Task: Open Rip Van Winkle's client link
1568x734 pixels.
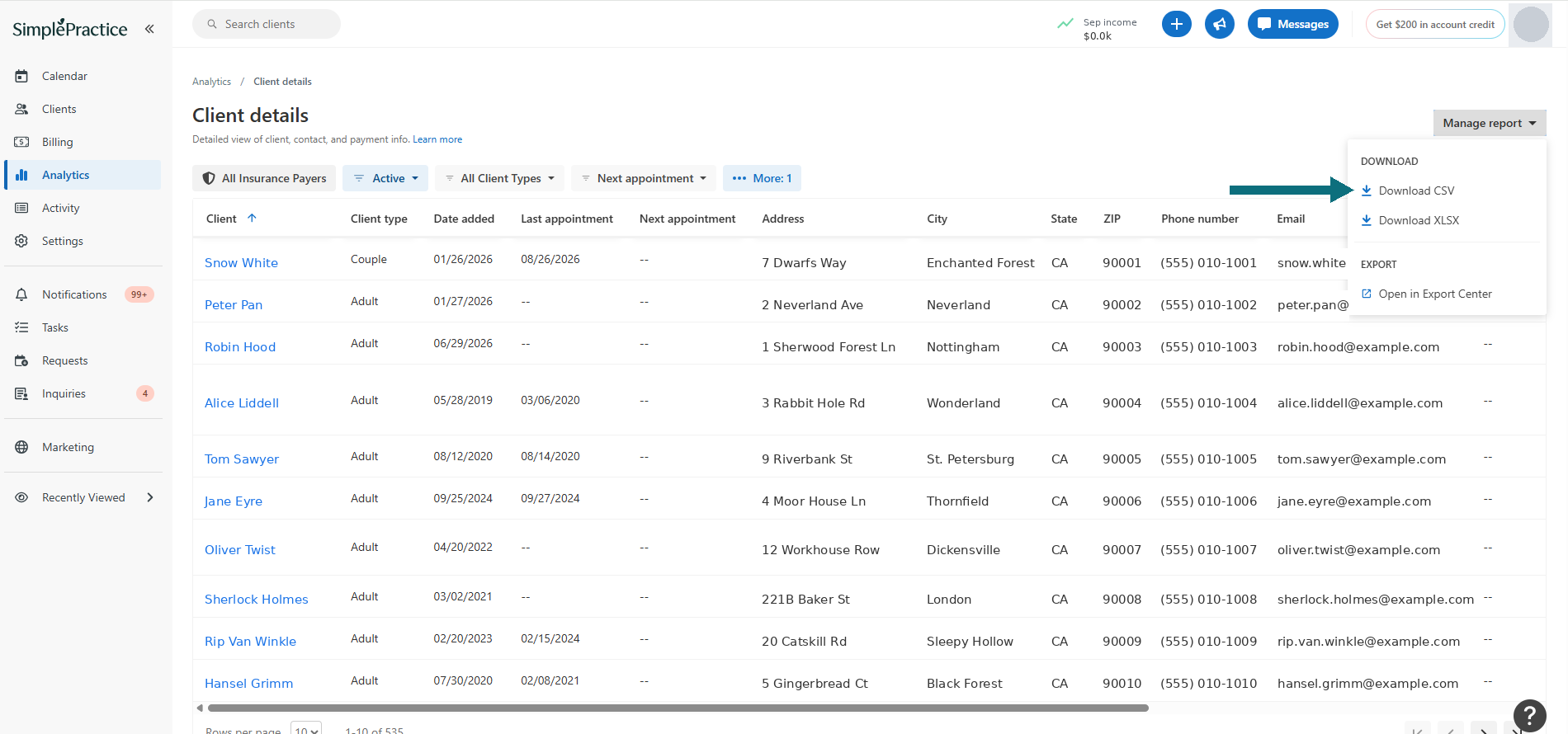Action: point(250,641)
